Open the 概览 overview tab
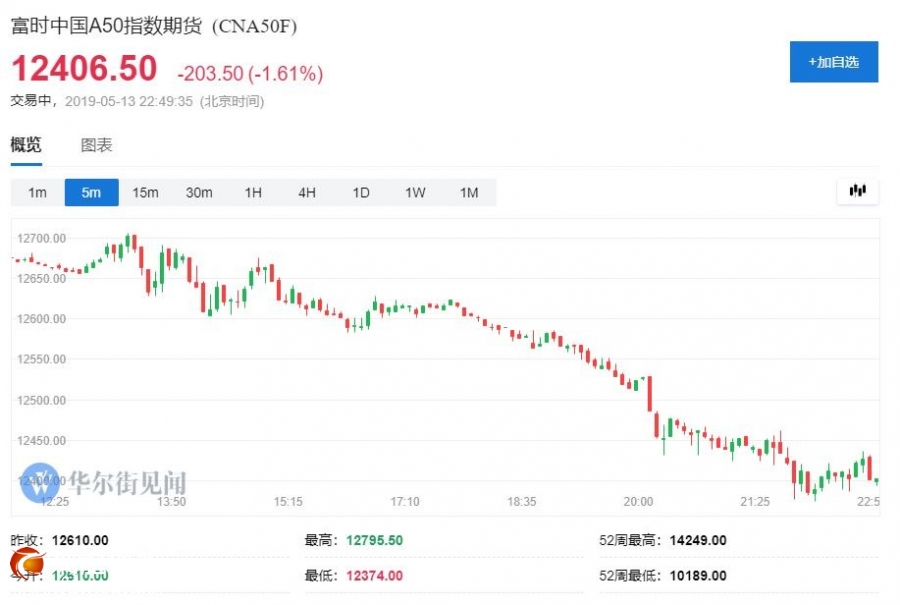This screenshot has height=605, width=900. pyautogui.click(x=26, y=145)
